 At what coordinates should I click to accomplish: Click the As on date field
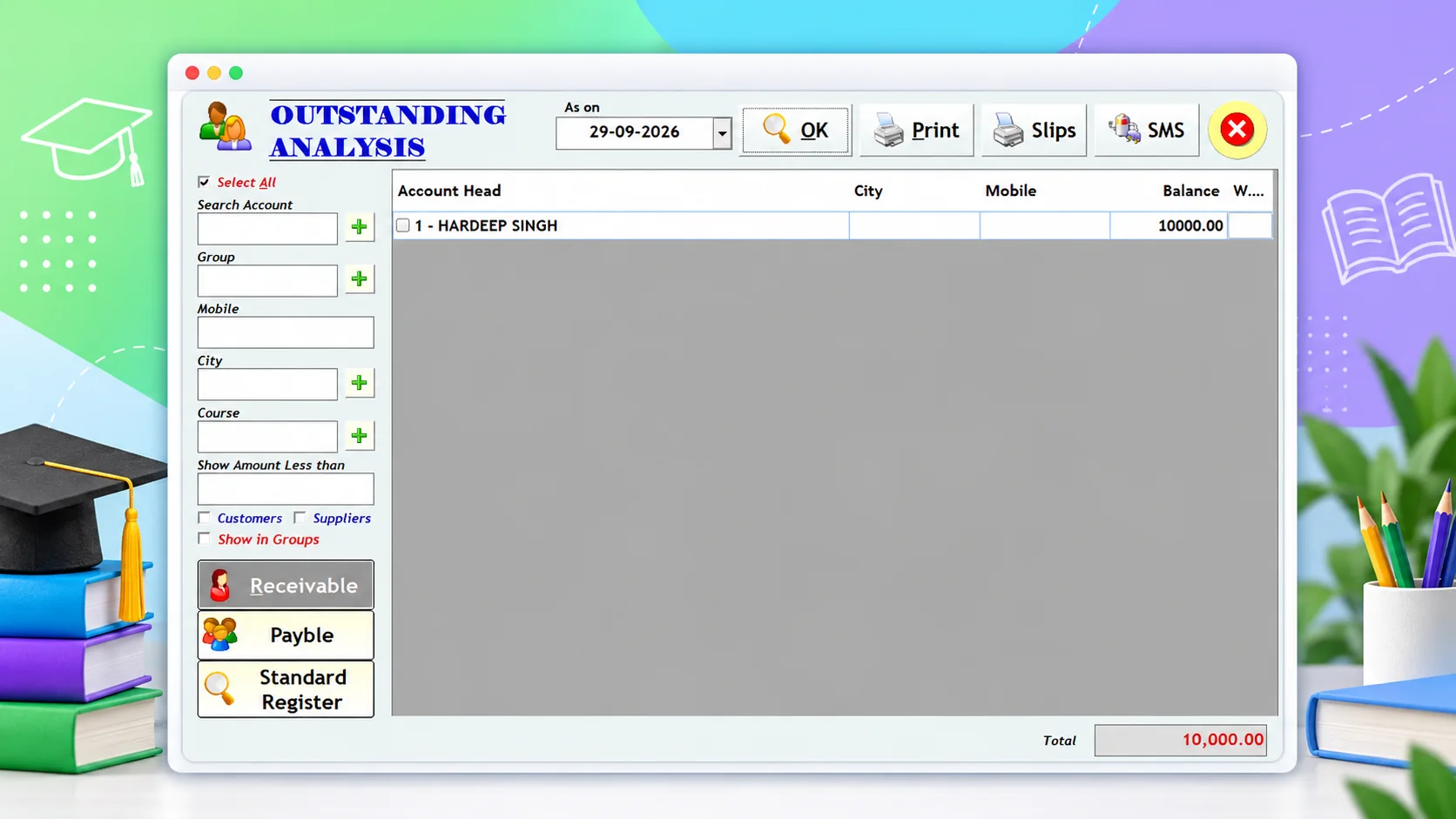[x=635, y=132]
